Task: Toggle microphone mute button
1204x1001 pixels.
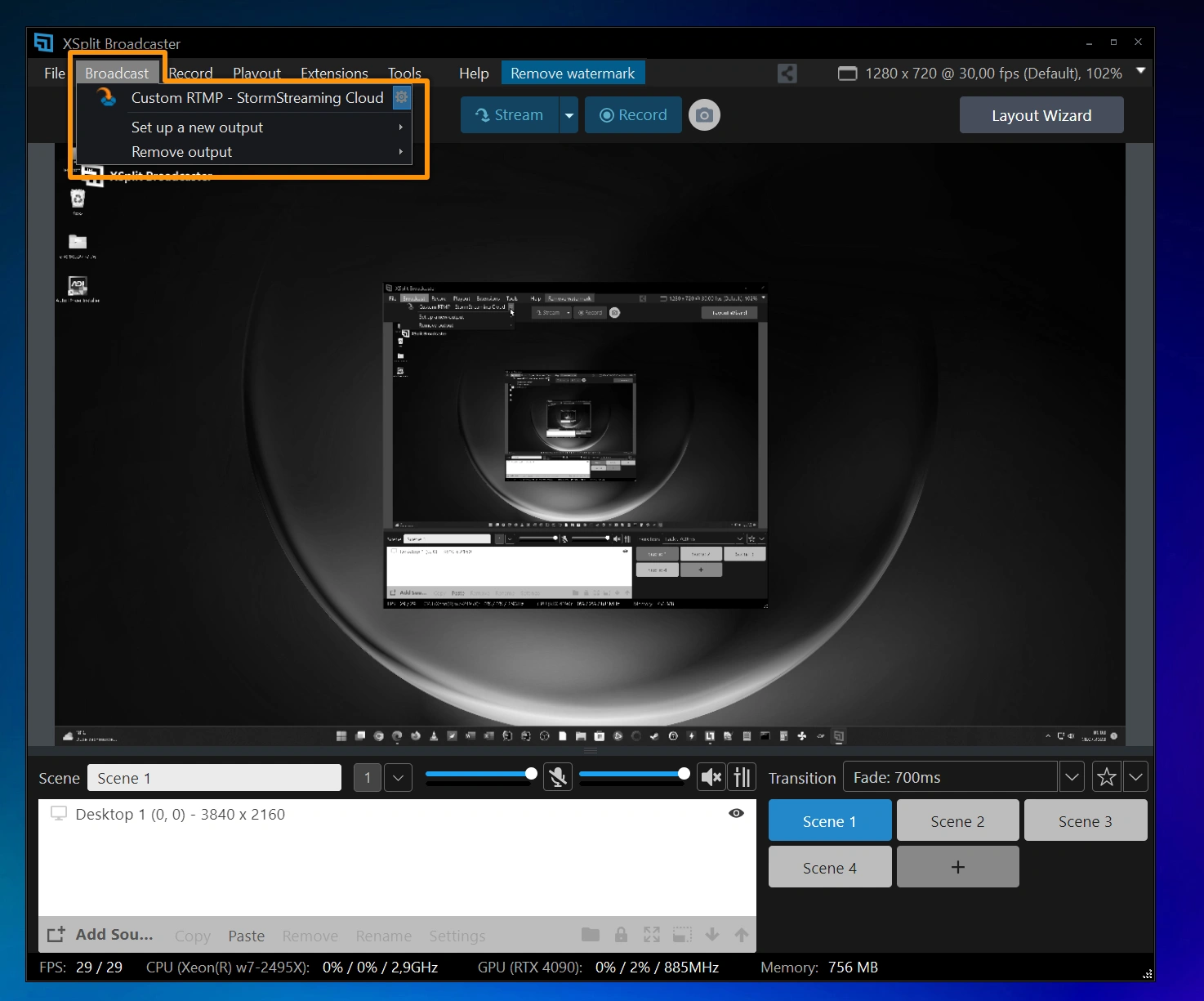Action: [x=558, y=777]
